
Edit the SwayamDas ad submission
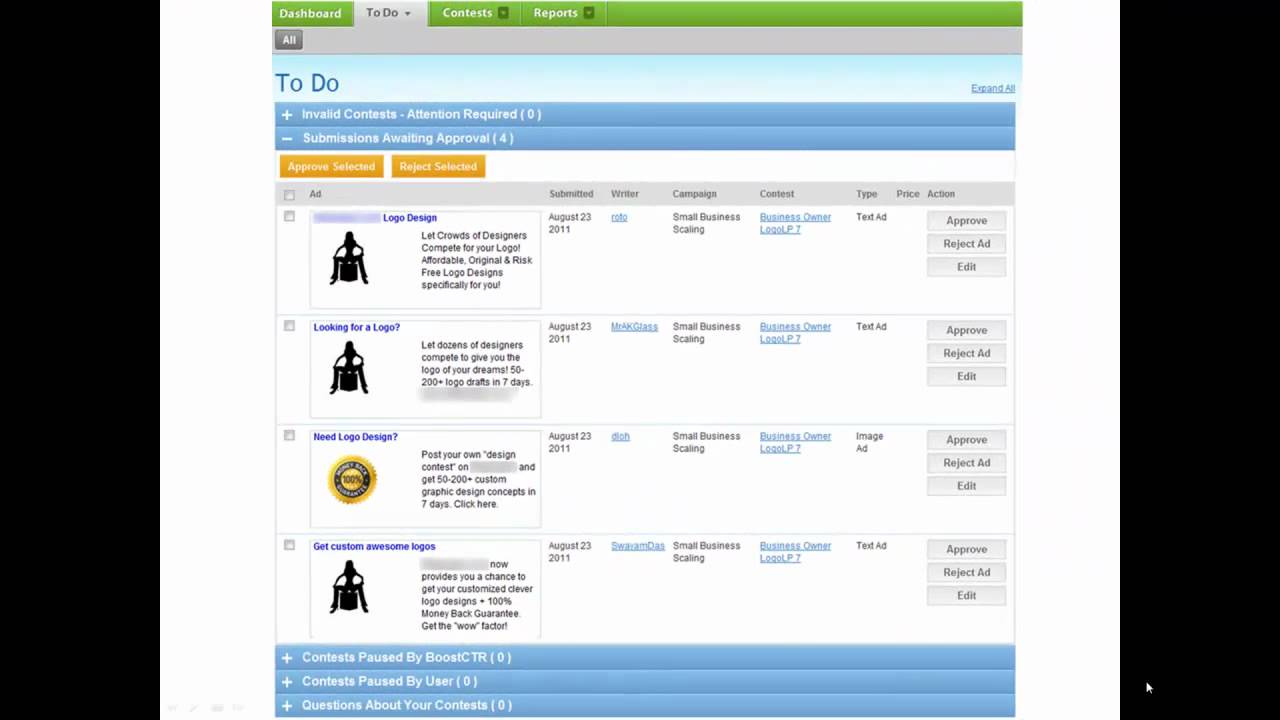[x=966, y=595]
